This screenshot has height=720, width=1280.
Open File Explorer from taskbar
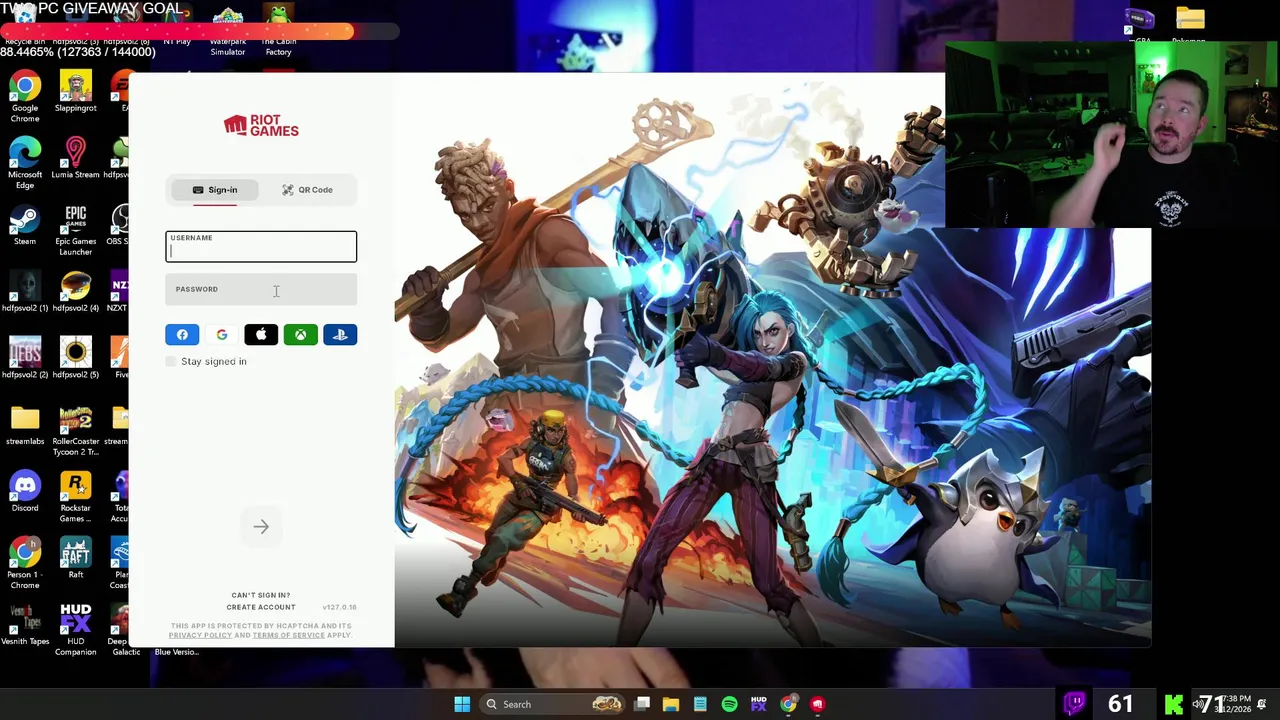pos(671,704)
